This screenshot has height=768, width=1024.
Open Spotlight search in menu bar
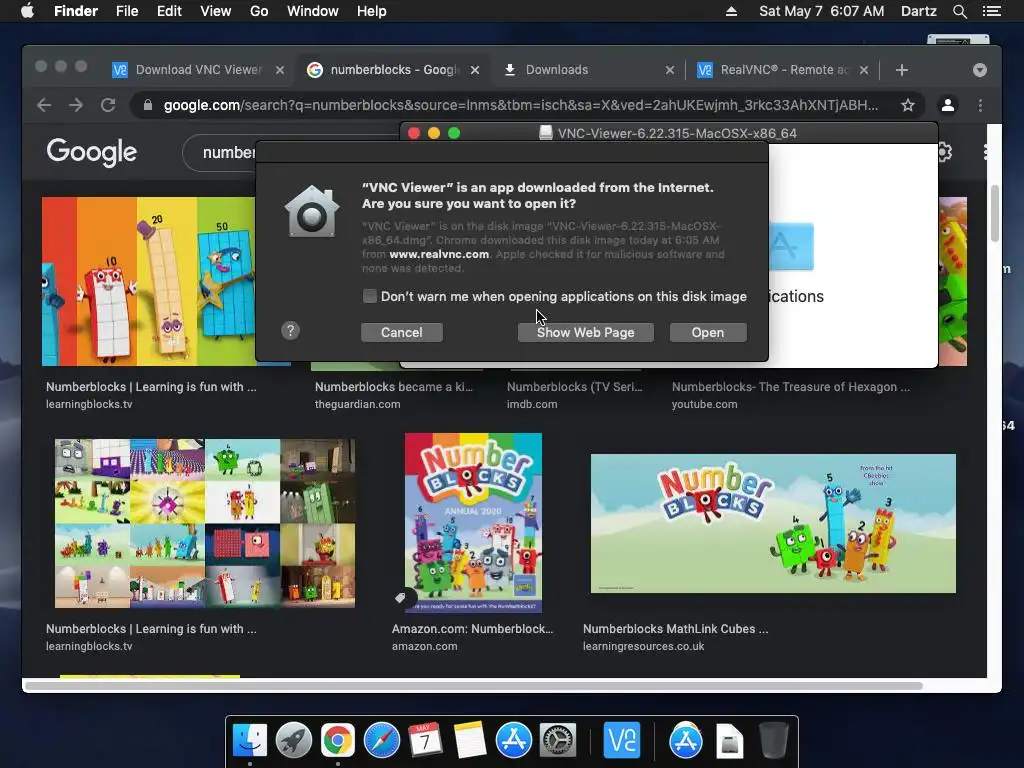coord(959,11)
